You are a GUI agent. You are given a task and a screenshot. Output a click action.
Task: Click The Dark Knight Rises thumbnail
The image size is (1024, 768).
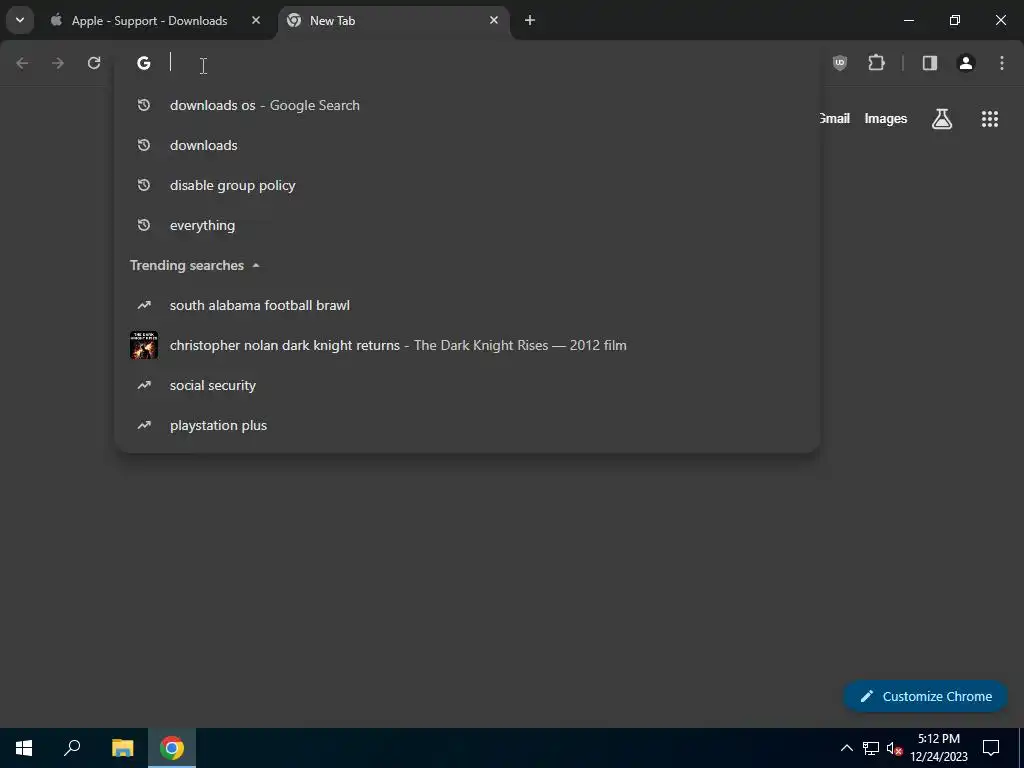(144, 345)
